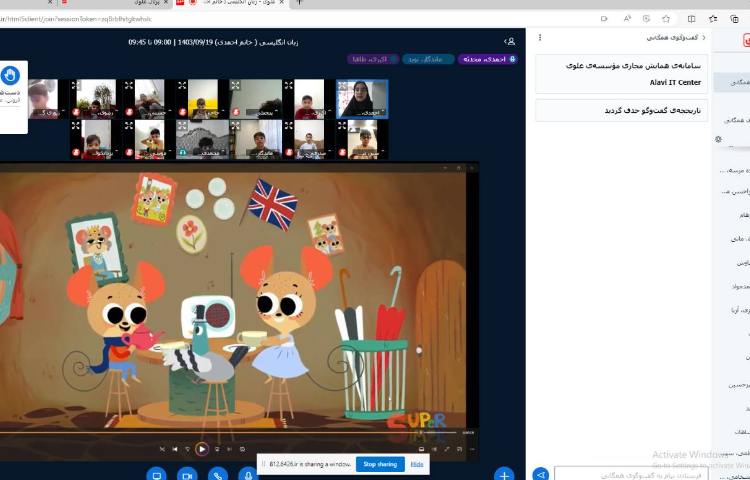Click the camera indicator icon in address bar
750x480 pixels.
(x=604, y=19)
